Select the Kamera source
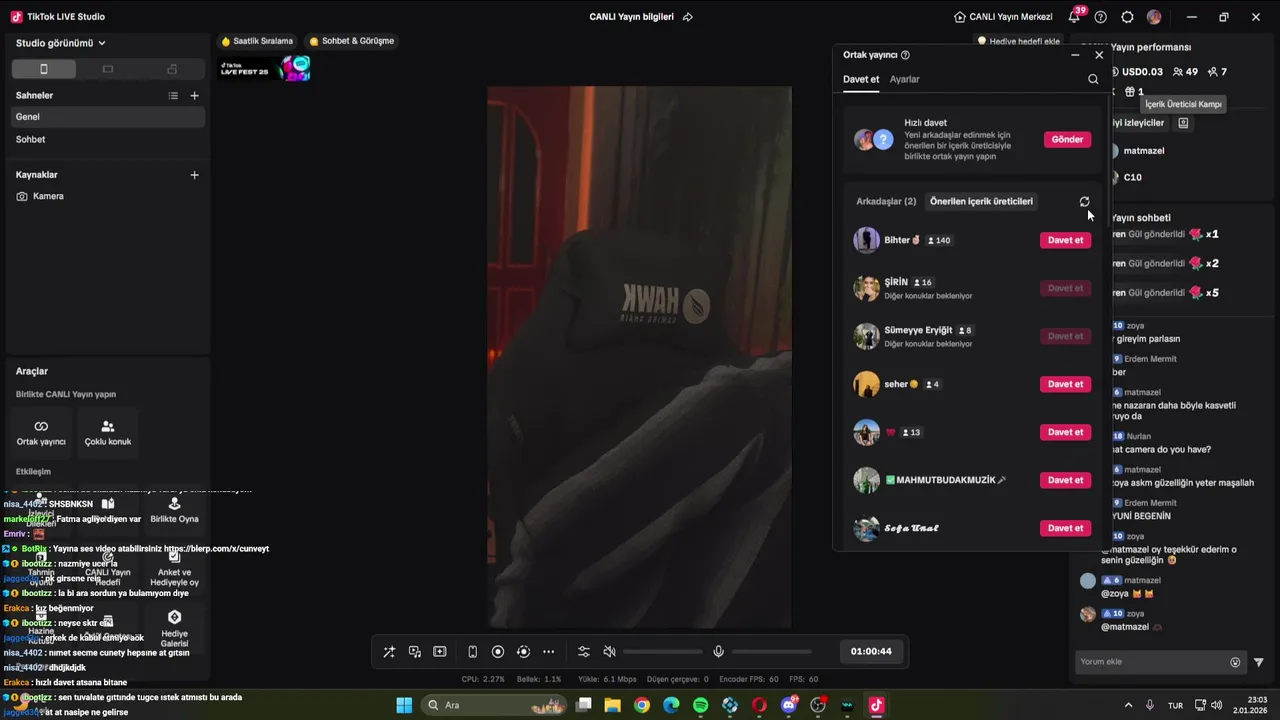1280x720 pixels. [107, 196]
